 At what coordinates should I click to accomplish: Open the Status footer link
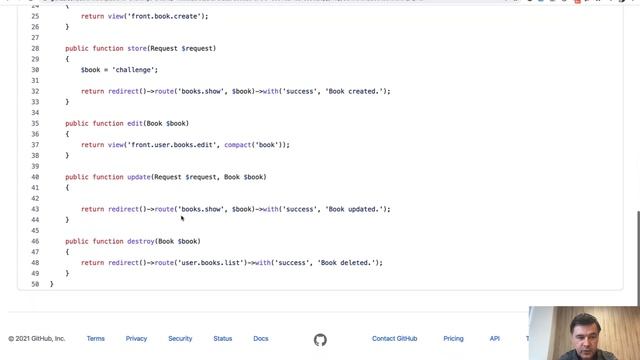click(223, 339)
